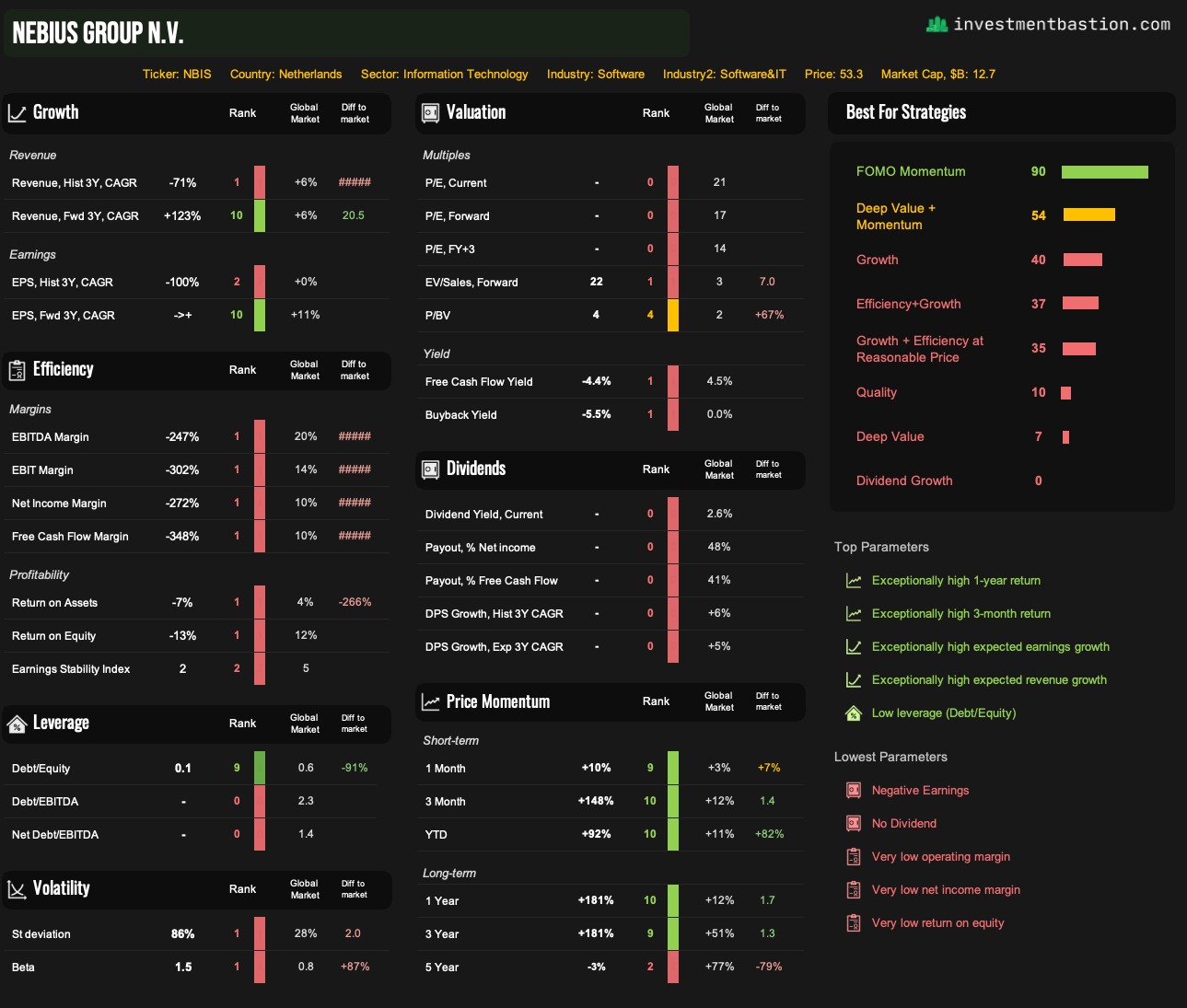Click the Price Momentum section line icon
1187x1008 pixels.
430,702
